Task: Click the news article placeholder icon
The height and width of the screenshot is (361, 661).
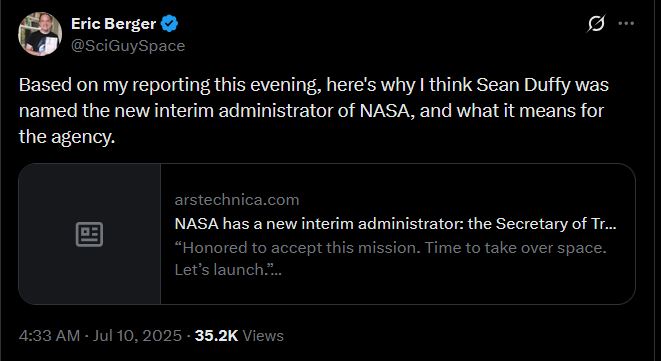Action: [x=89, y=234]
